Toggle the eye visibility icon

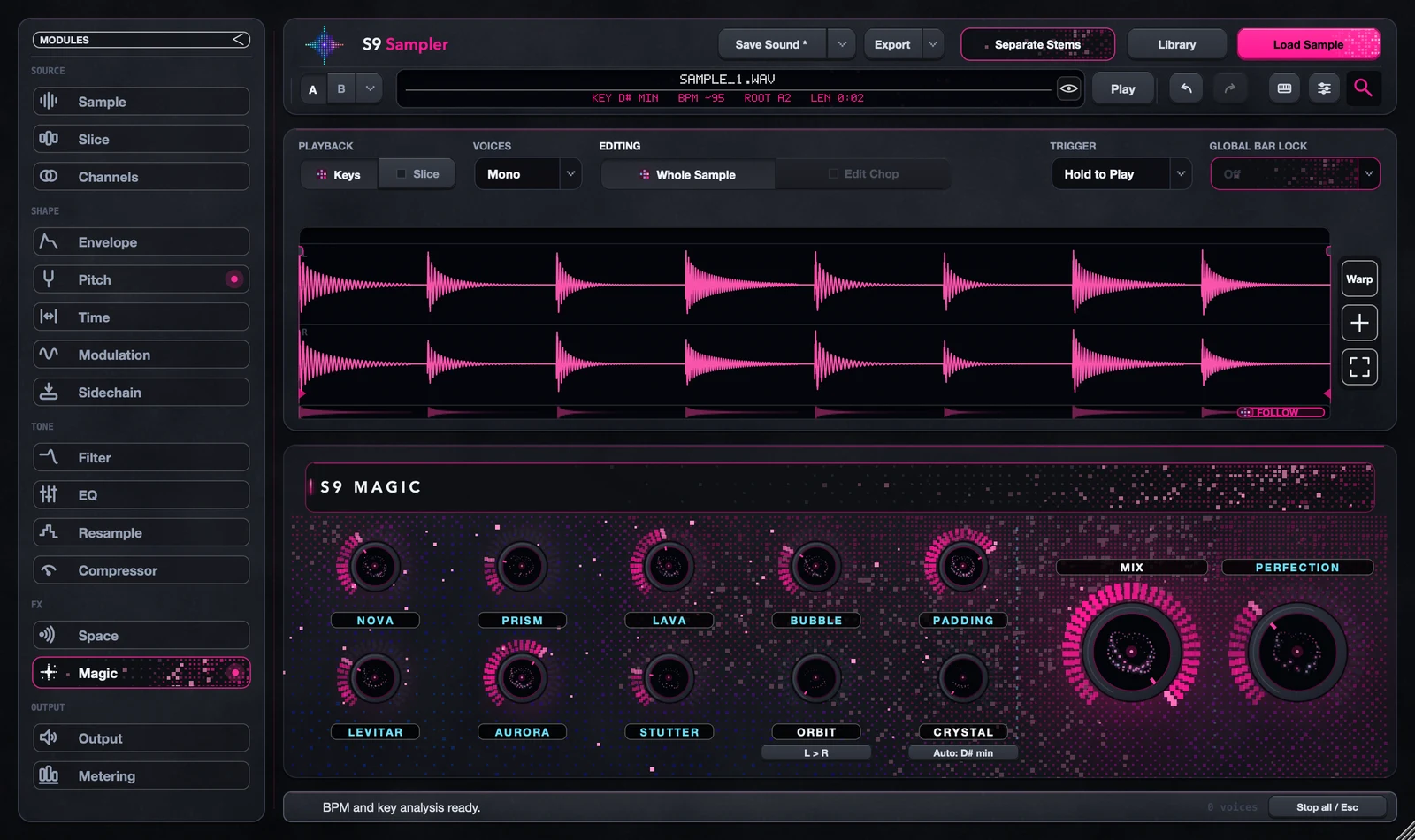click(1068, 88)
